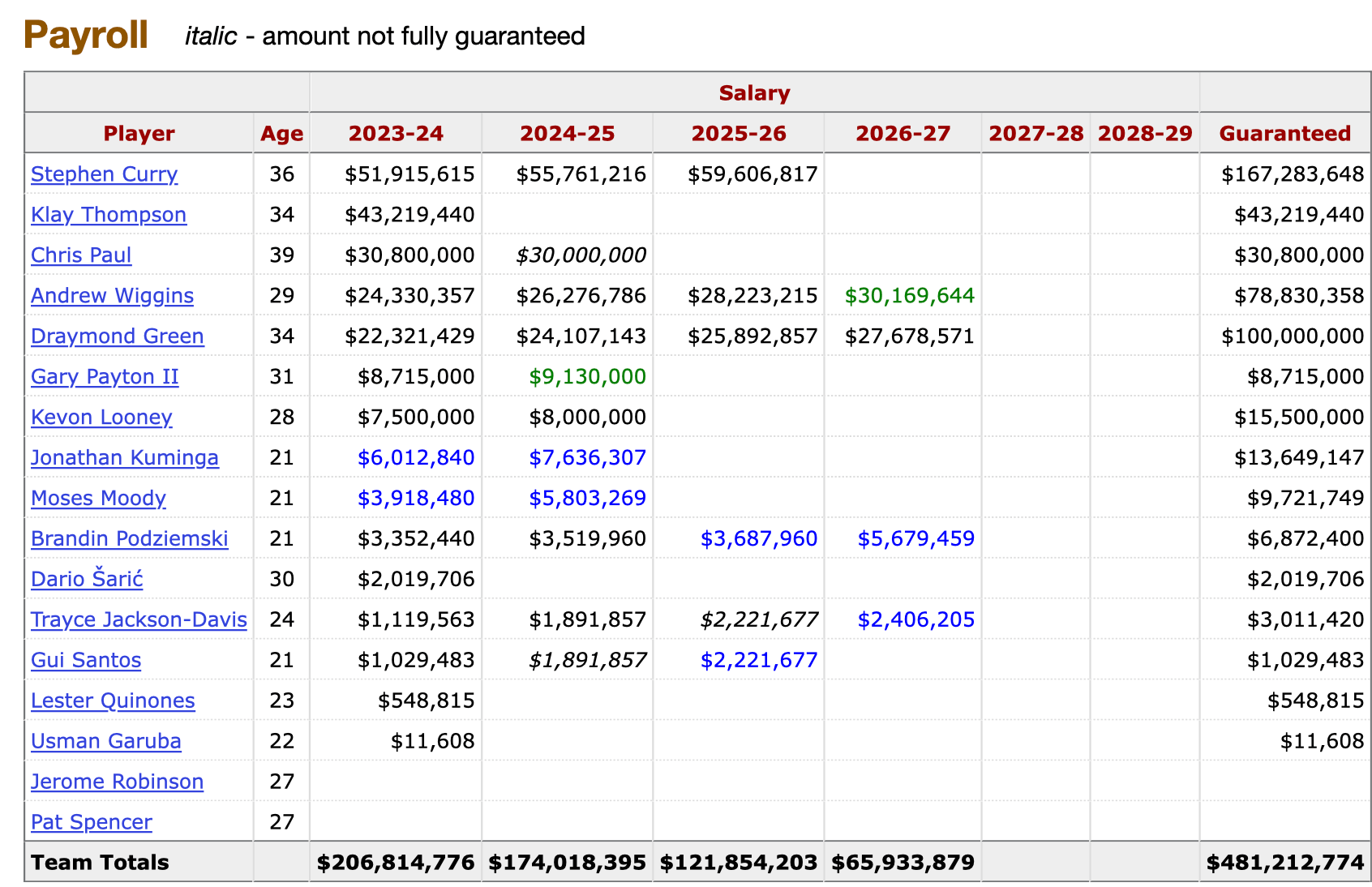
Task: Click the 2028-29 column header
Action: pos(1145,134)
